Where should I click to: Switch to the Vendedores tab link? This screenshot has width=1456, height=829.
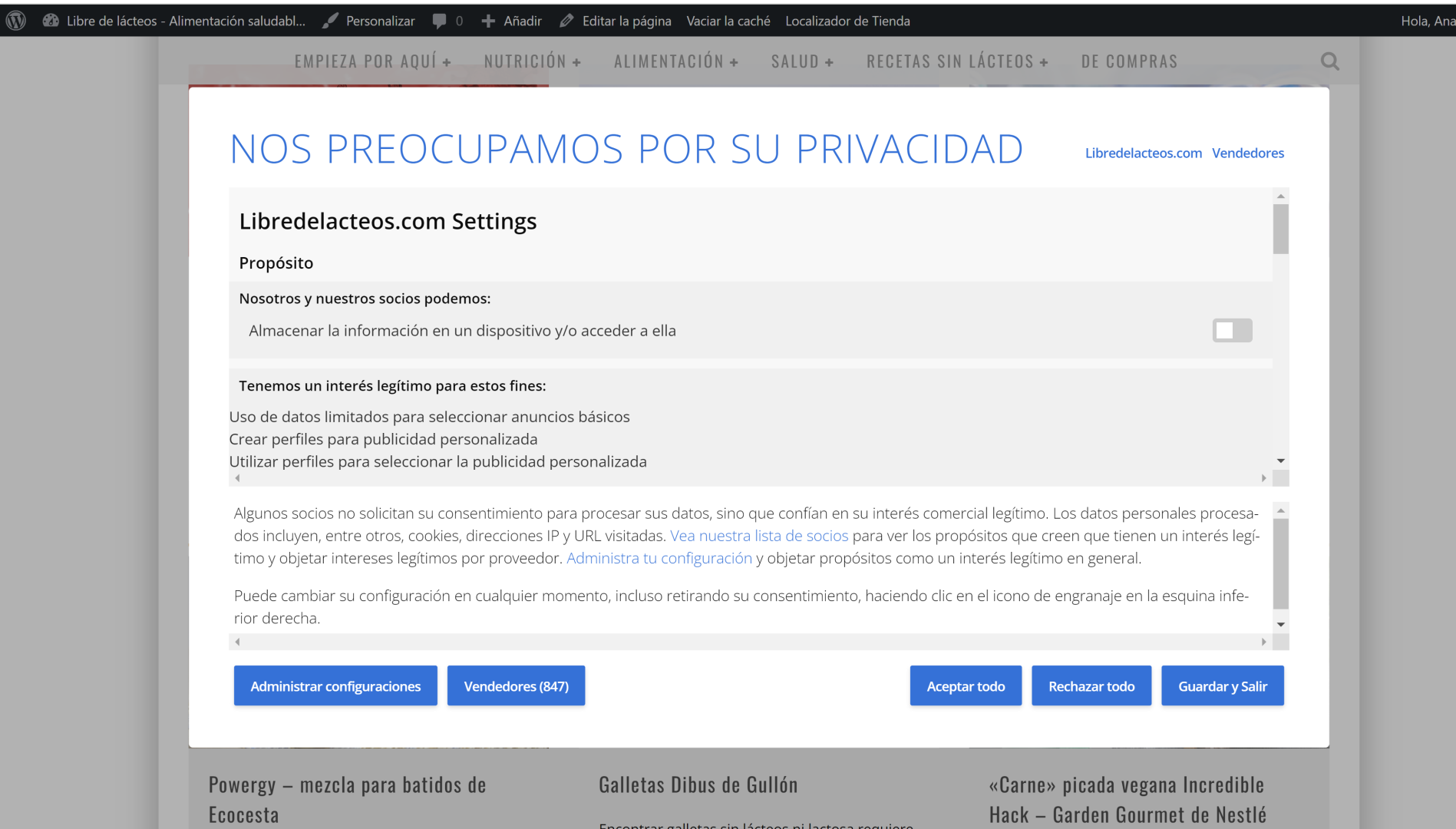coord(1248,153)
